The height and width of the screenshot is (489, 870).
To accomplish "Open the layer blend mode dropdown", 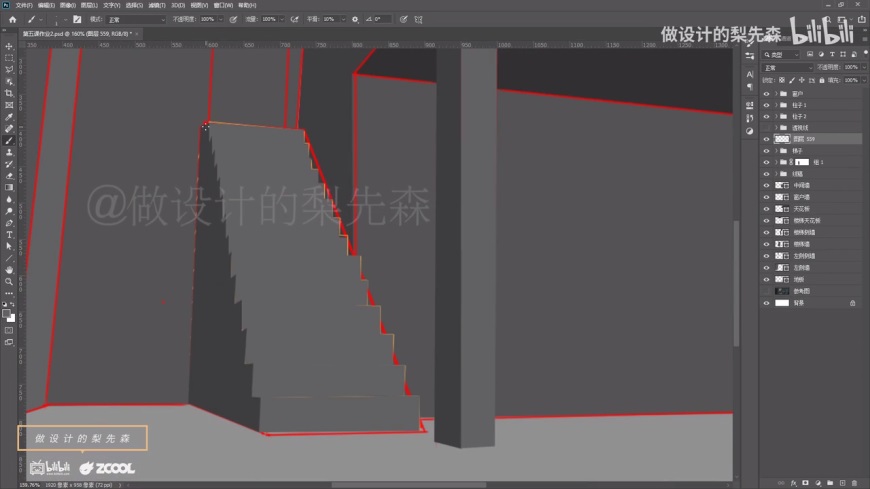I will click(788, 68).
